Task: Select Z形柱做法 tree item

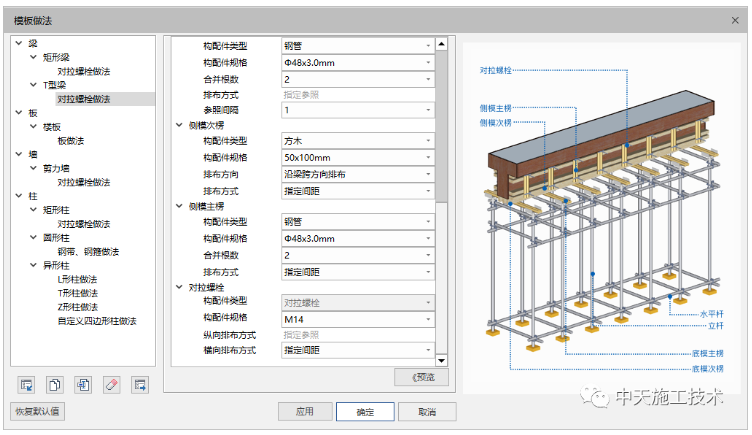Action: pyautogui.click(x=77, y=307)
